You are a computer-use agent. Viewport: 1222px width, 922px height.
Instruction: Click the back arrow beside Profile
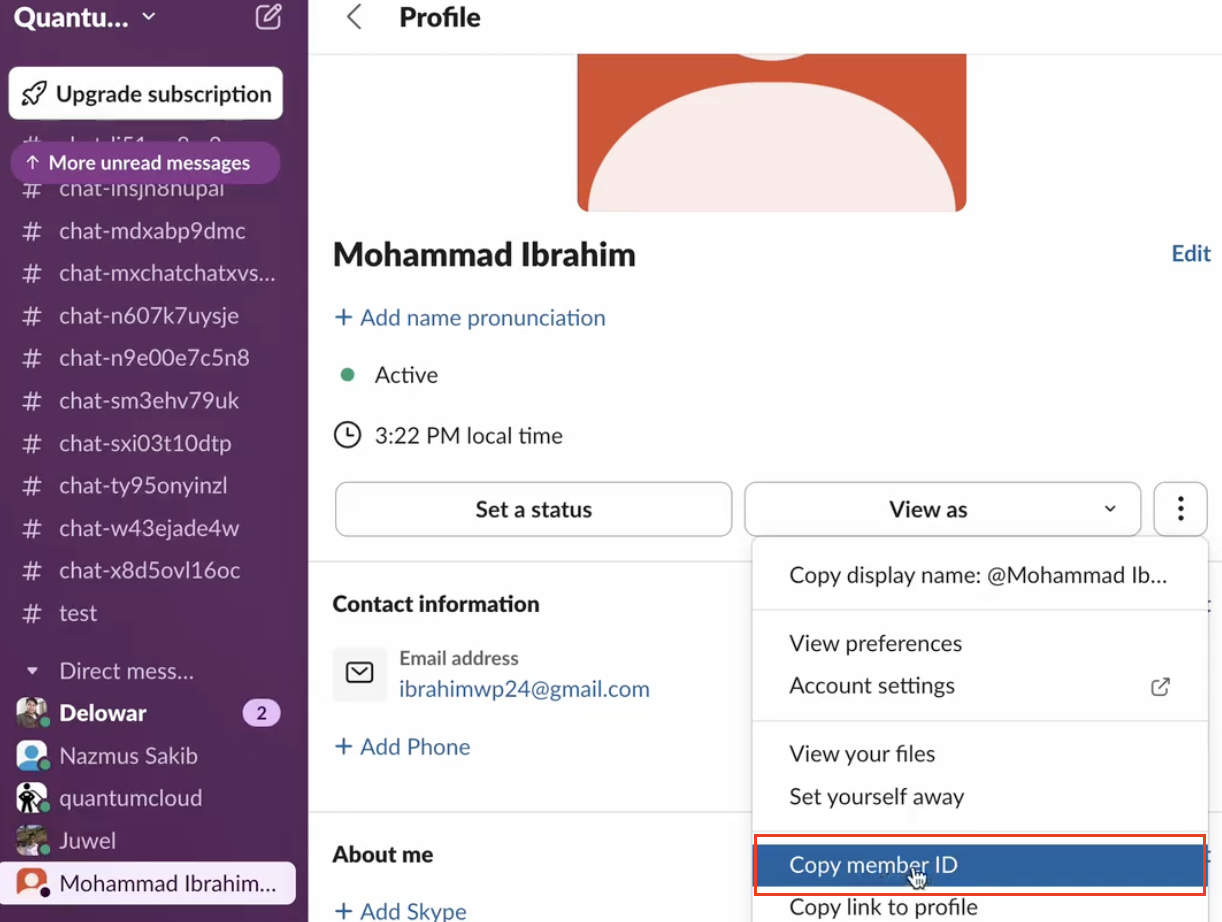(x=353, y=17)
